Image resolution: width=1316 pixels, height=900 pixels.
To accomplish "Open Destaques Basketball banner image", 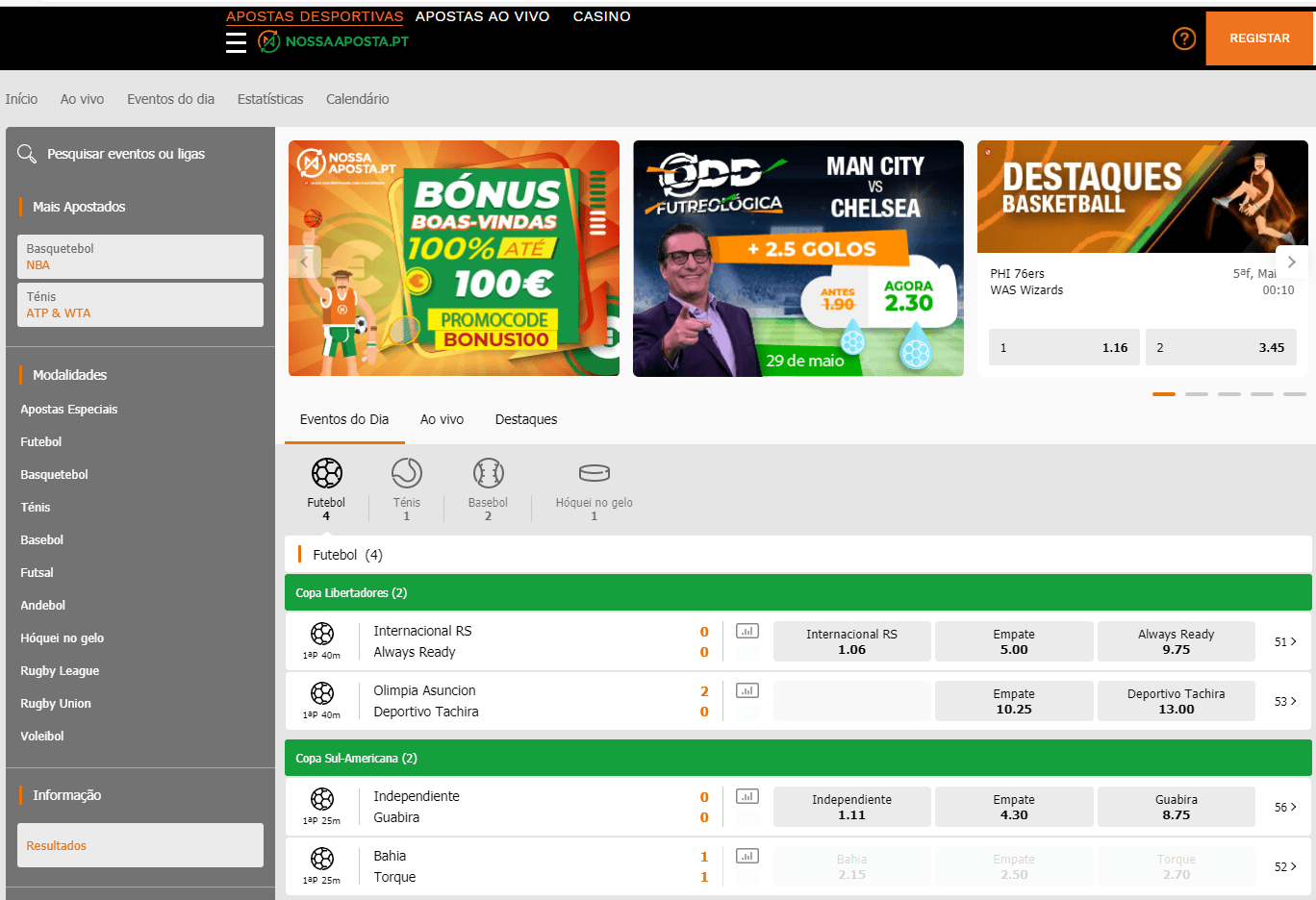I will [x=1143, y=196].
